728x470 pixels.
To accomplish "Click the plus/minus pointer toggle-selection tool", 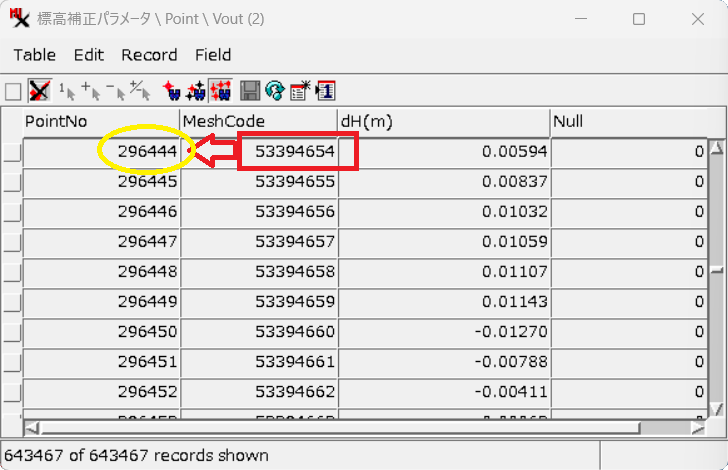I will pos(140,91).
